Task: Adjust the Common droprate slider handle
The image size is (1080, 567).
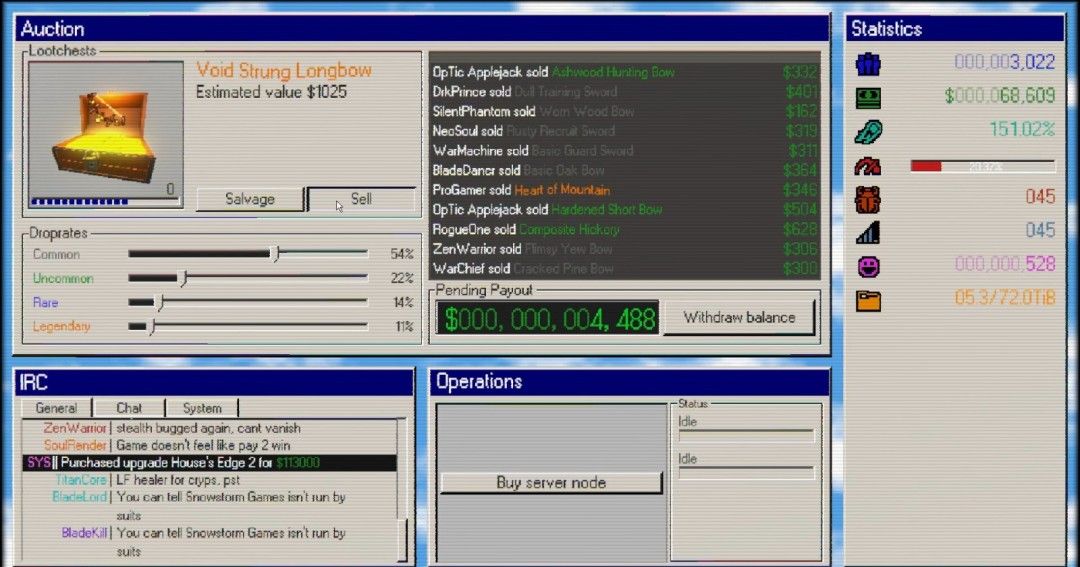Action: [276, 254]
